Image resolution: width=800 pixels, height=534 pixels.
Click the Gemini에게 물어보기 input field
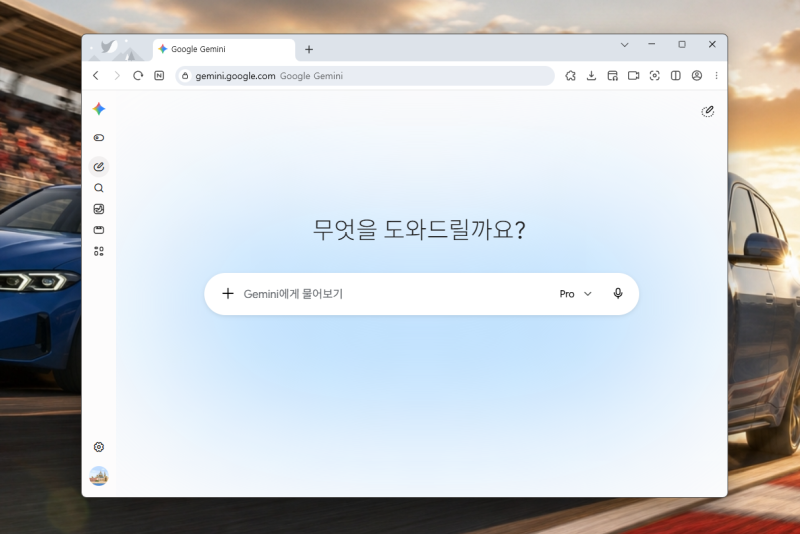click(395, 294)
